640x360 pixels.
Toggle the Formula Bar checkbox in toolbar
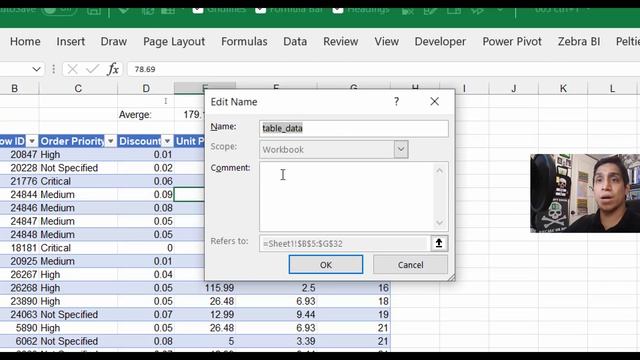click(261, 10)
